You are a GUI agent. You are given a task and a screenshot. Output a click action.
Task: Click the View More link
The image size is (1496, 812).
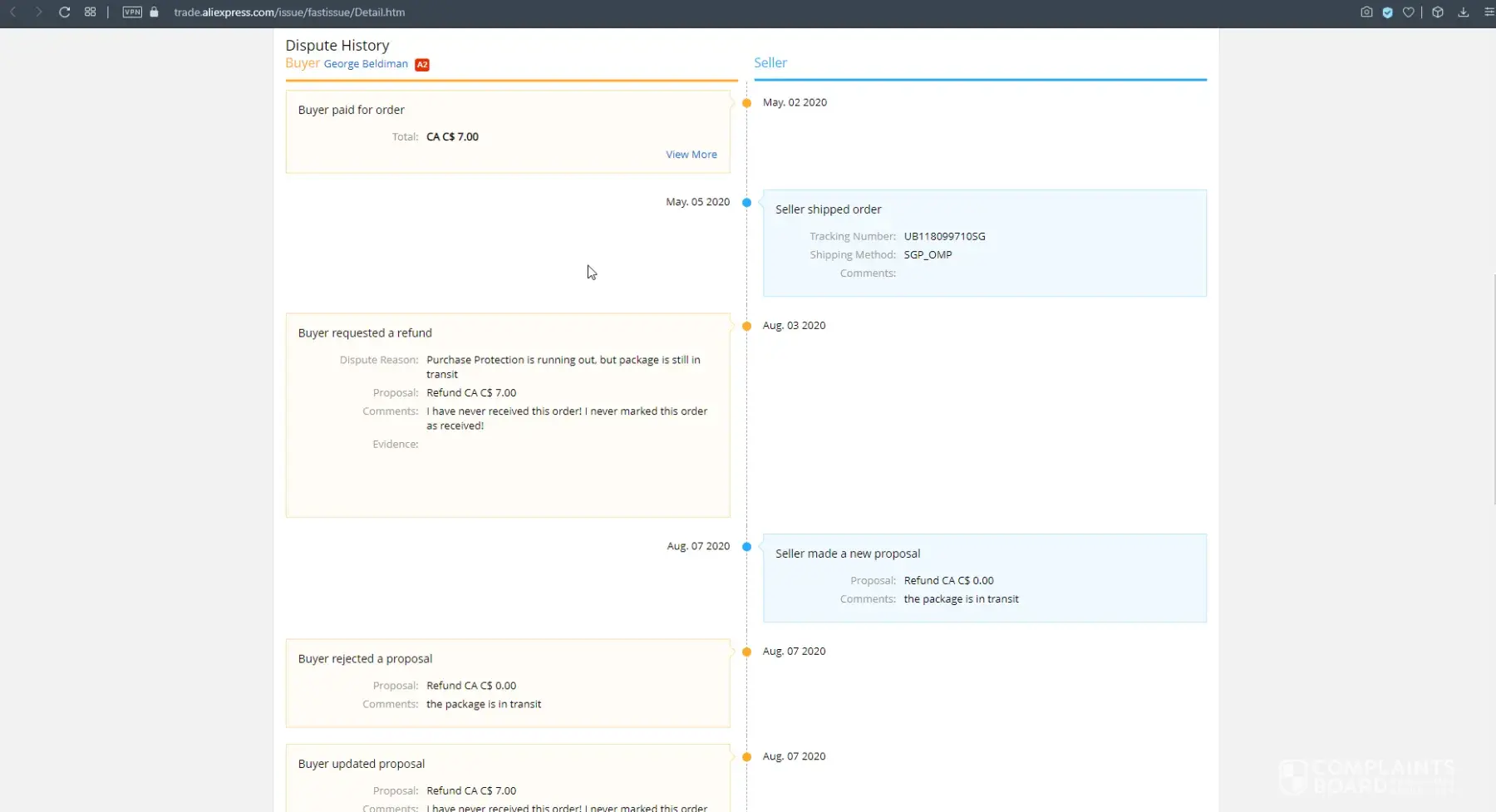(691, 155)
